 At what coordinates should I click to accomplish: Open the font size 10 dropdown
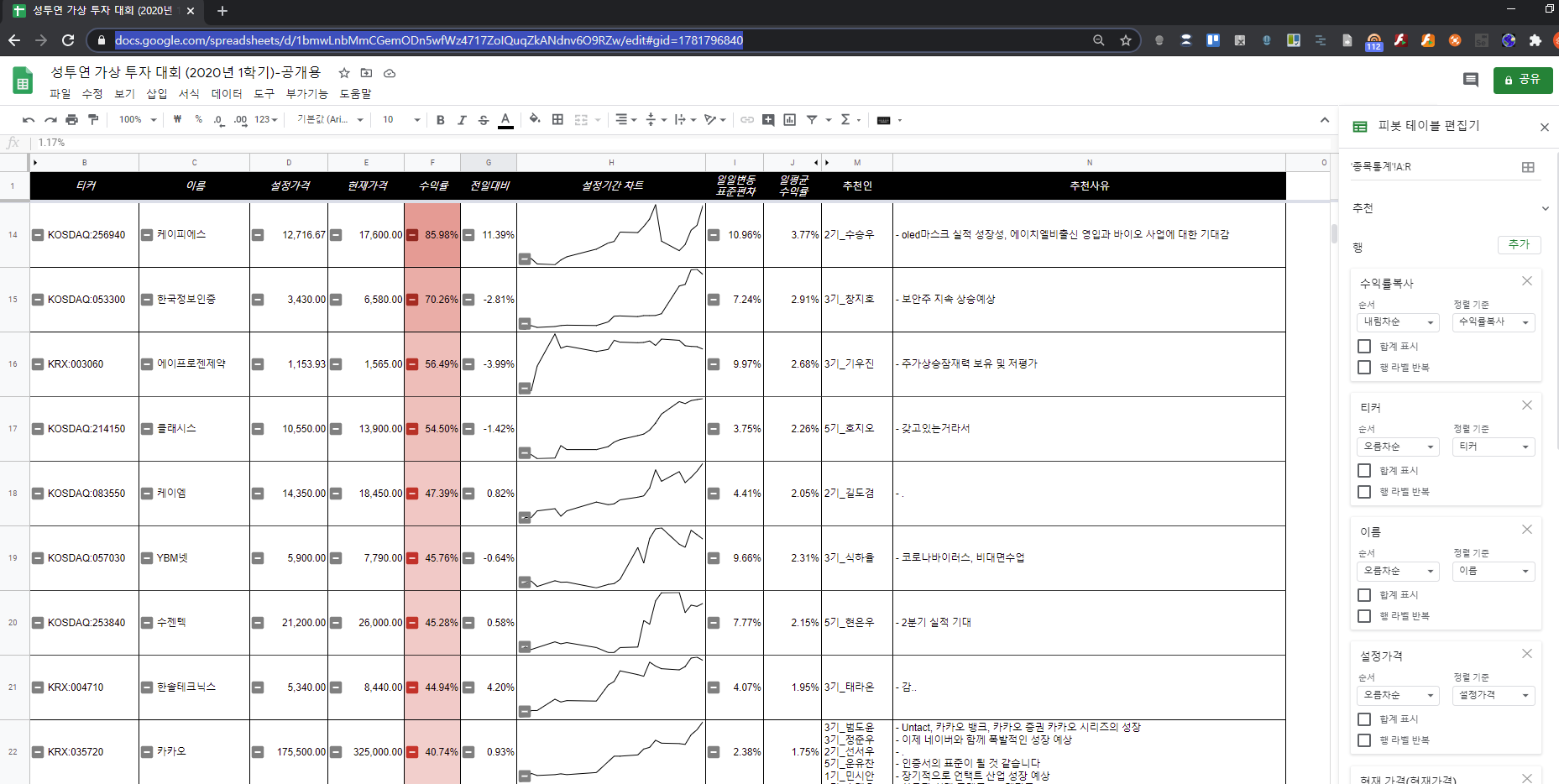click(x=401, y=120)
